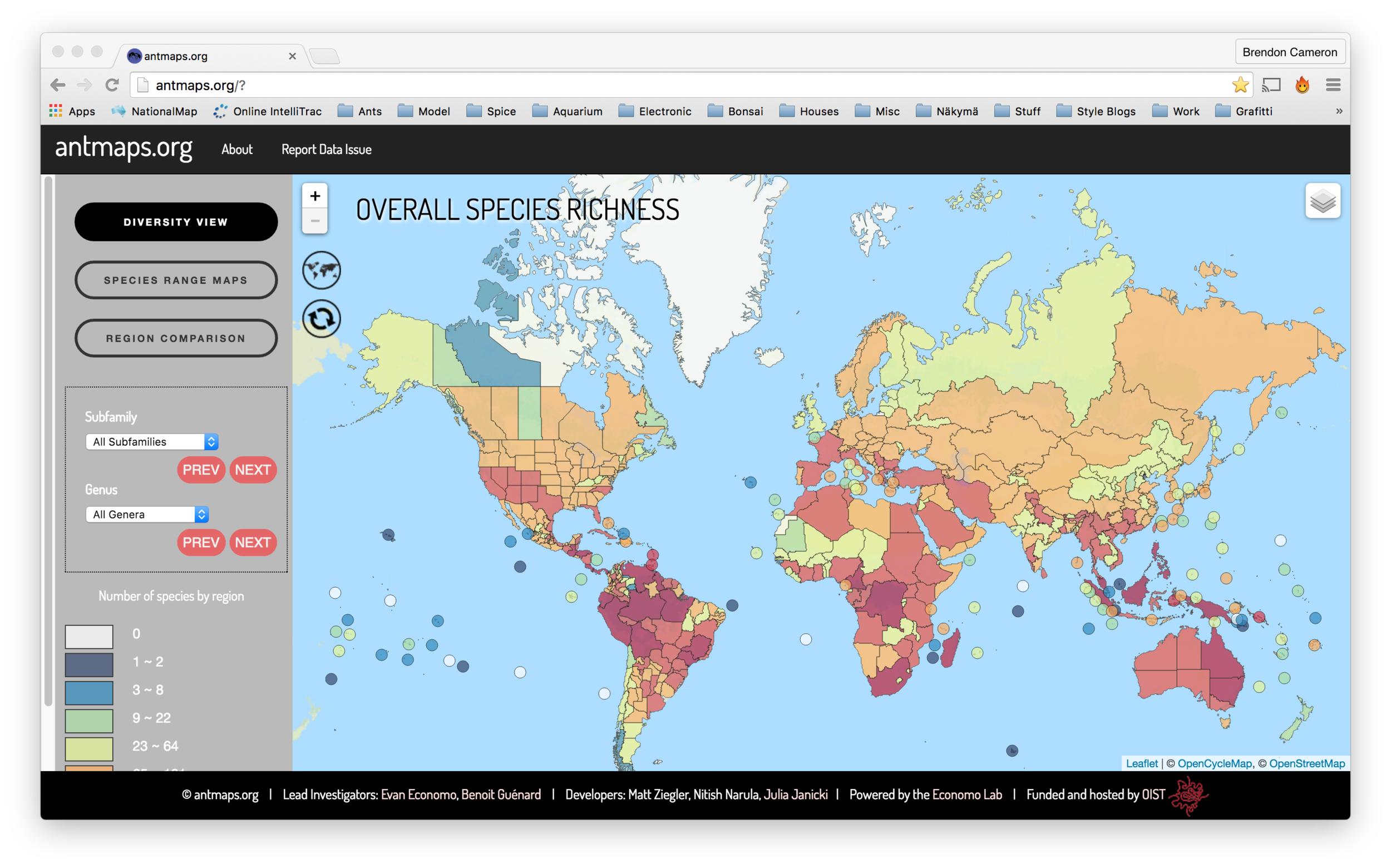Open the All Genera dropdown
The height and width of the screenshot is (868, 1391).
coord(146,514)
